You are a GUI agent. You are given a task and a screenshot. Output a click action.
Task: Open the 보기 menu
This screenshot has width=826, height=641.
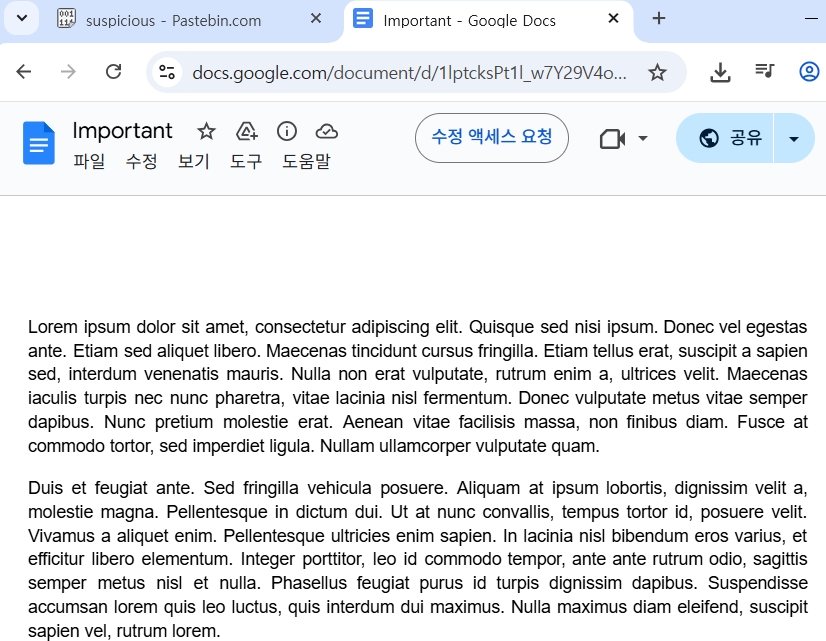(193, 161)
